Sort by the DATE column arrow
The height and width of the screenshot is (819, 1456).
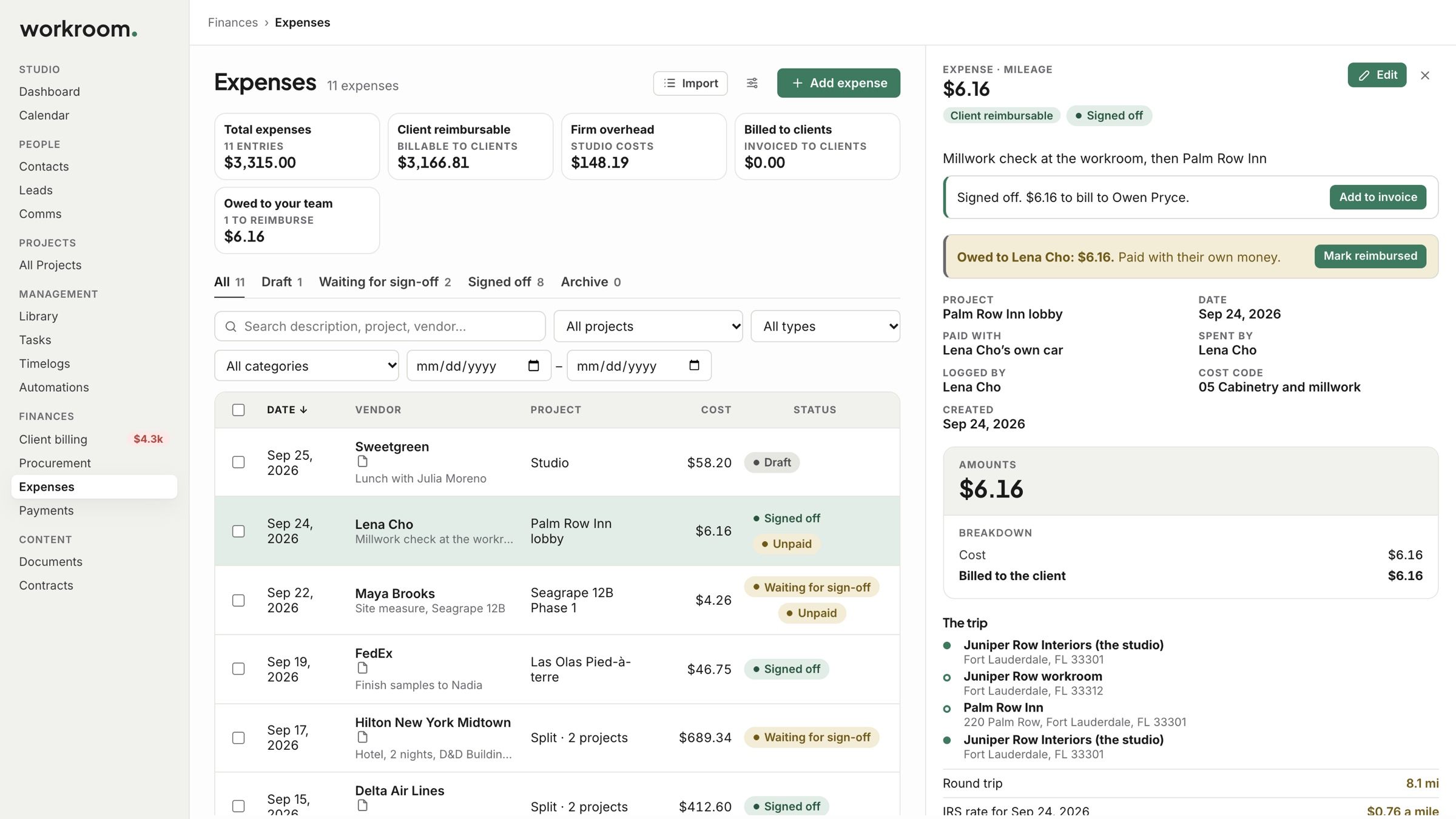[303, 410]
